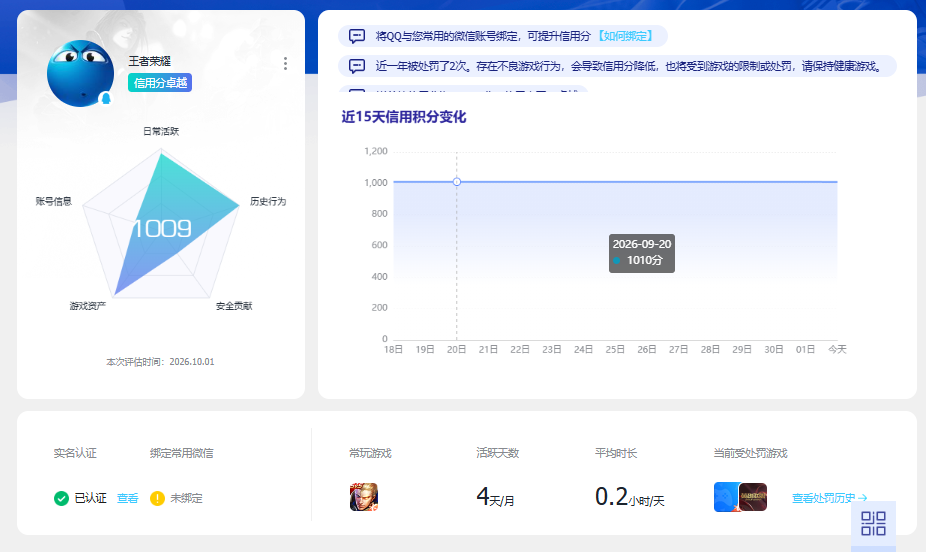926x552 pixels.
Task: Click the 本次评估时间 2026.10.01 text
Action: click(160, 362)
